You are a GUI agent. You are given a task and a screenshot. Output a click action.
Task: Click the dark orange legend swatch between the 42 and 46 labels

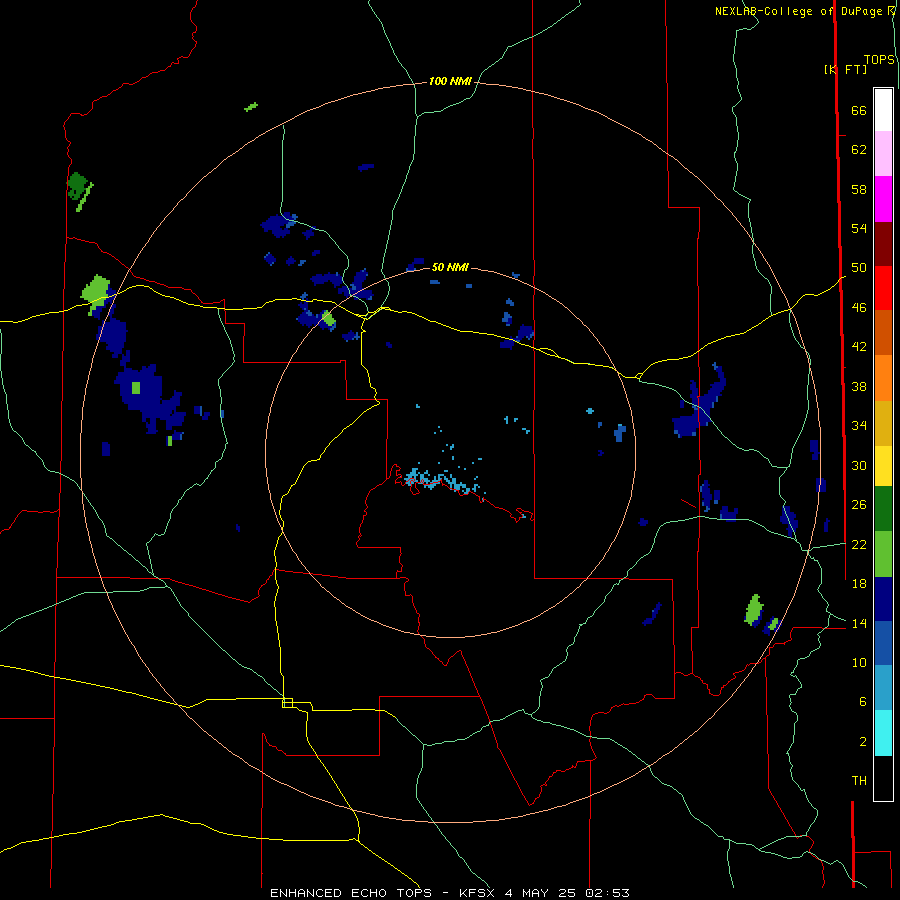coord(883,333)
